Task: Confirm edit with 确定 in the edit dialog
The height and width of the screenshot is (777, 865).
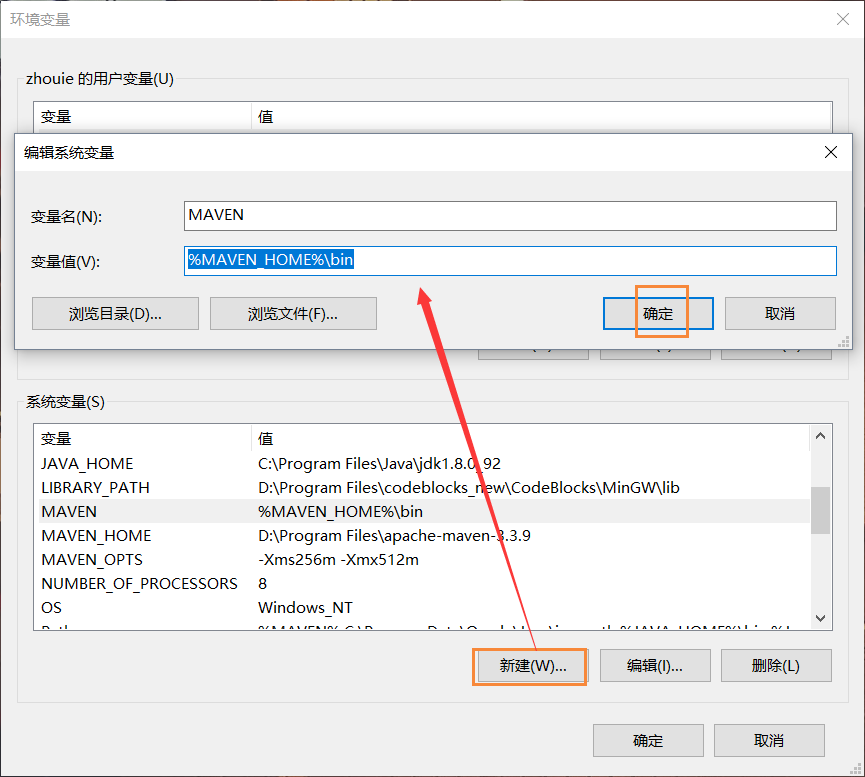Action: (658, 313)
